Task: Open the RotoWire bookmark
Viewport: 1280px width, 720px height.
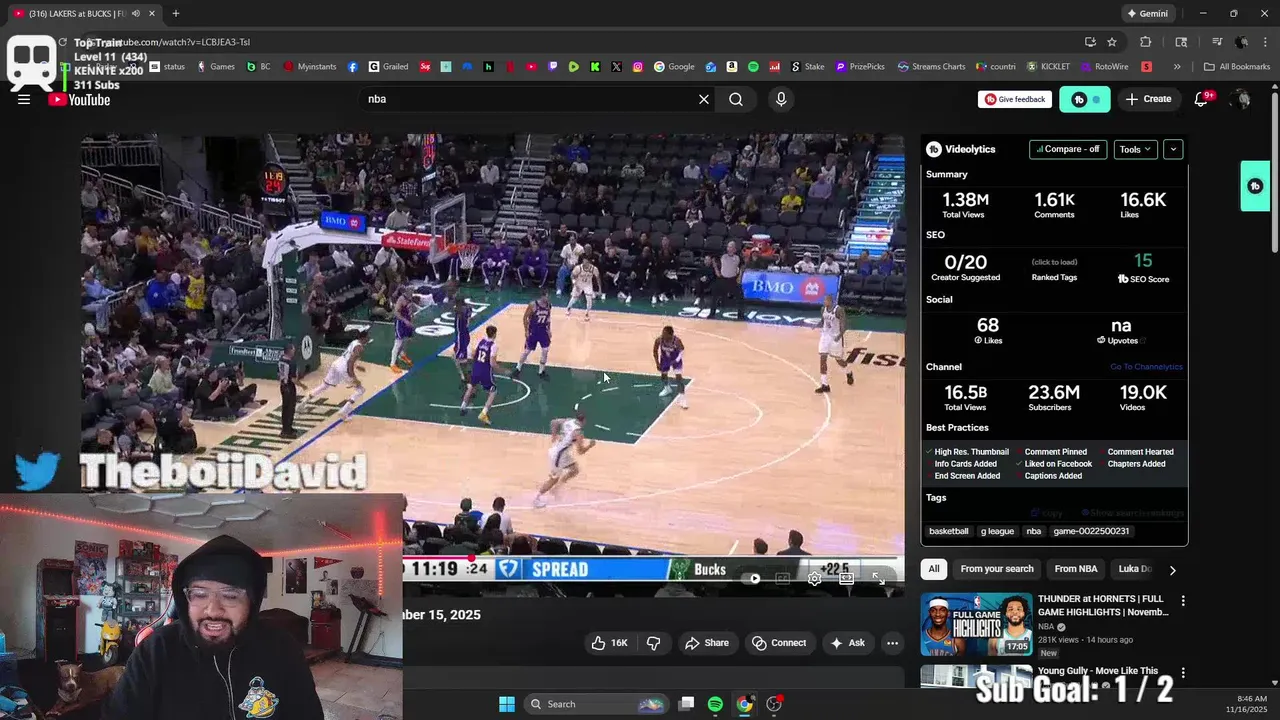Action: click(x=1104, y=67)
